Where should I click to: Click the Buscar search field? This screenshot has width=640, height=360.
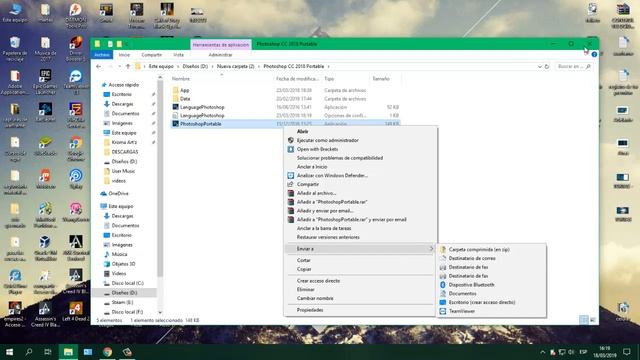coord(573,66)
